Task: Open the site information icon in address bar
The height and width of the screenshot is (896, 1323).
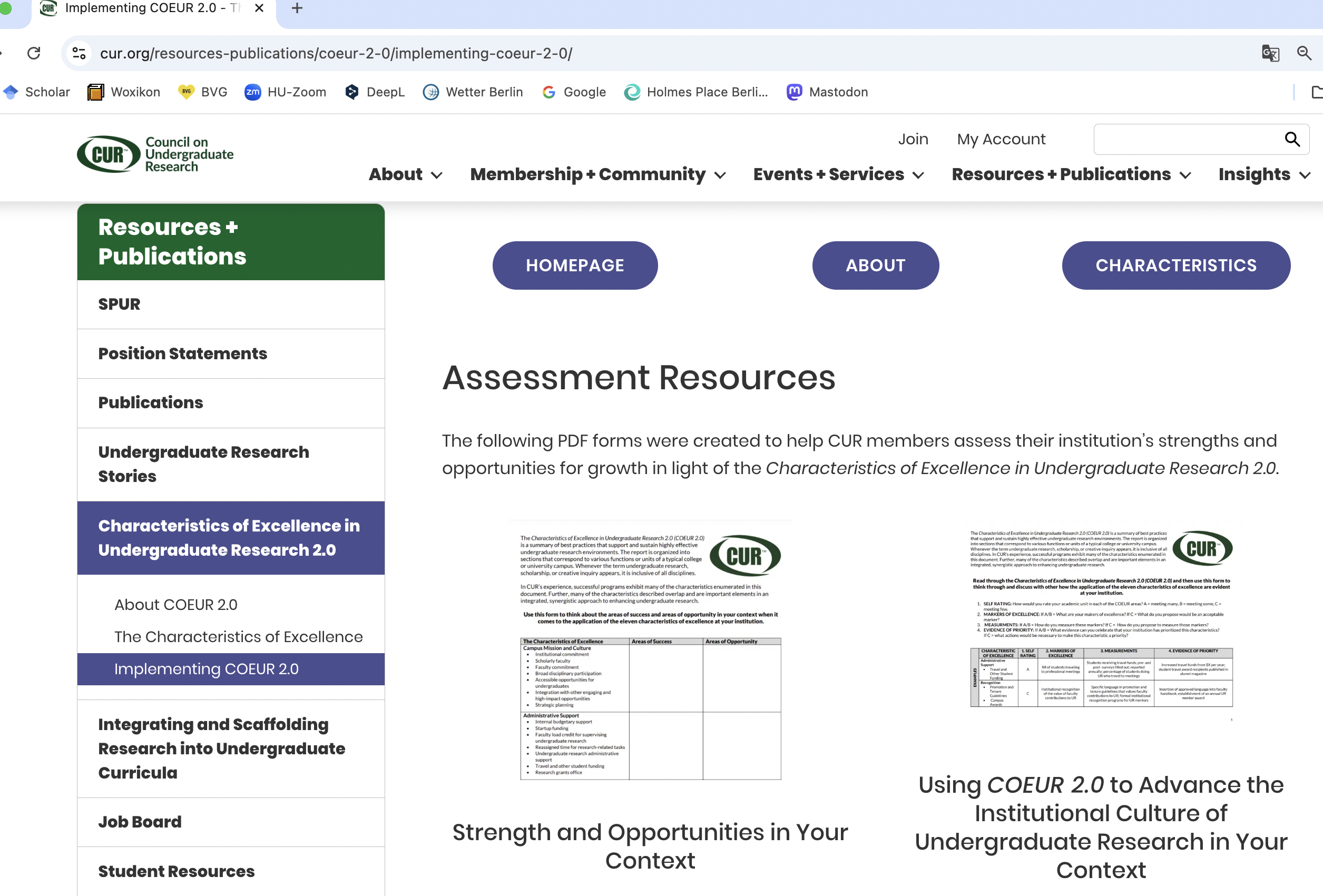Action: [x=79, y=53]
